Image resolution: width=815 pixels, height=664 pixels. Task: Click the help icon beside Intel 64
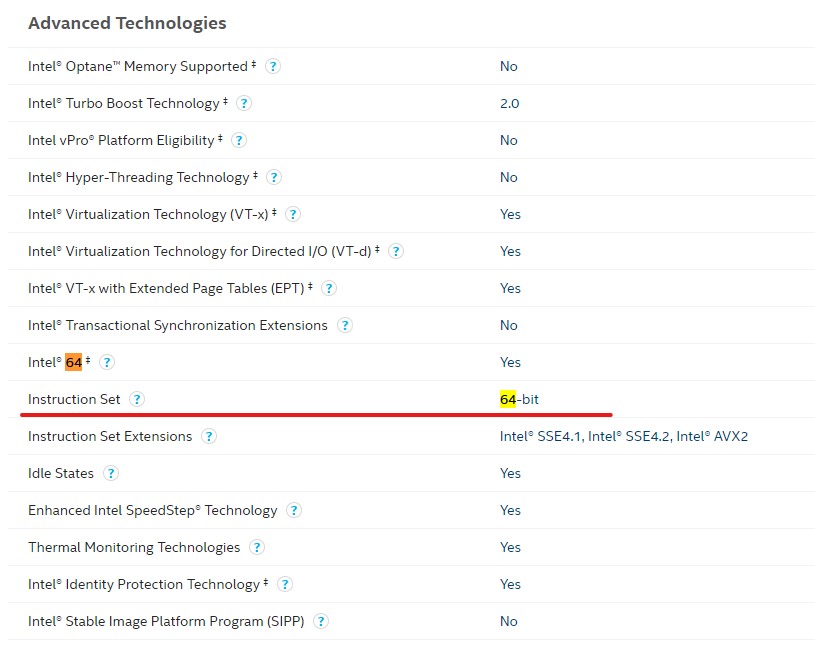coord(107,362)
